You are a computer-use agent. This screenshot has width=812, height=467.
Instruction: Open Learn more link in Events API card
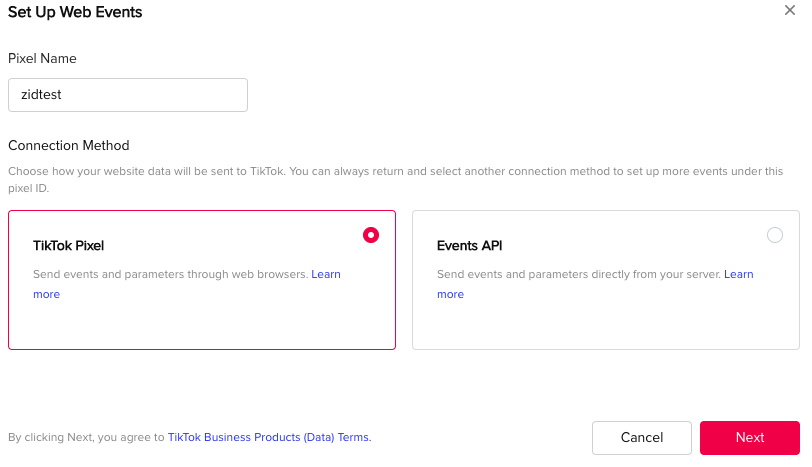[739, 274]
